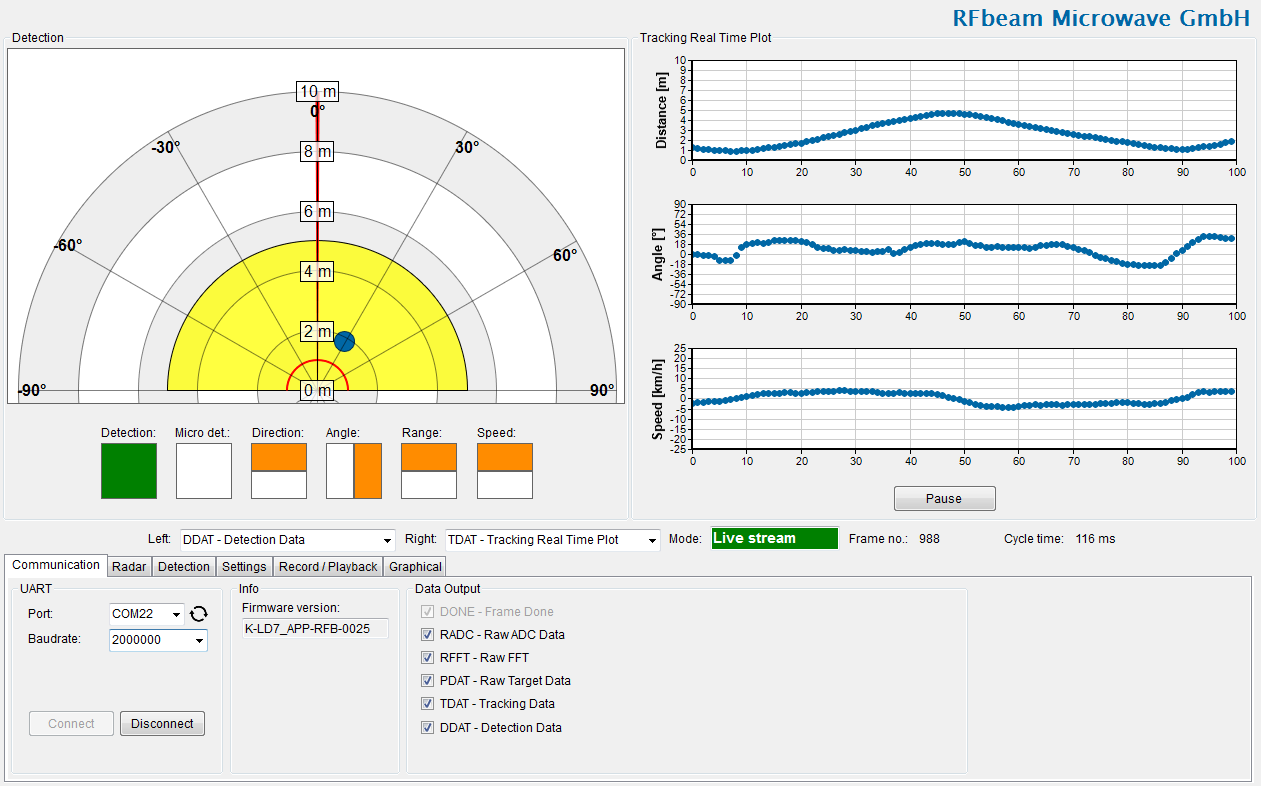This screenshot has height=786, width=1261.
Task: Toggle RFFT - Raw FFT checkbox
Action: [x=428, y=658]
